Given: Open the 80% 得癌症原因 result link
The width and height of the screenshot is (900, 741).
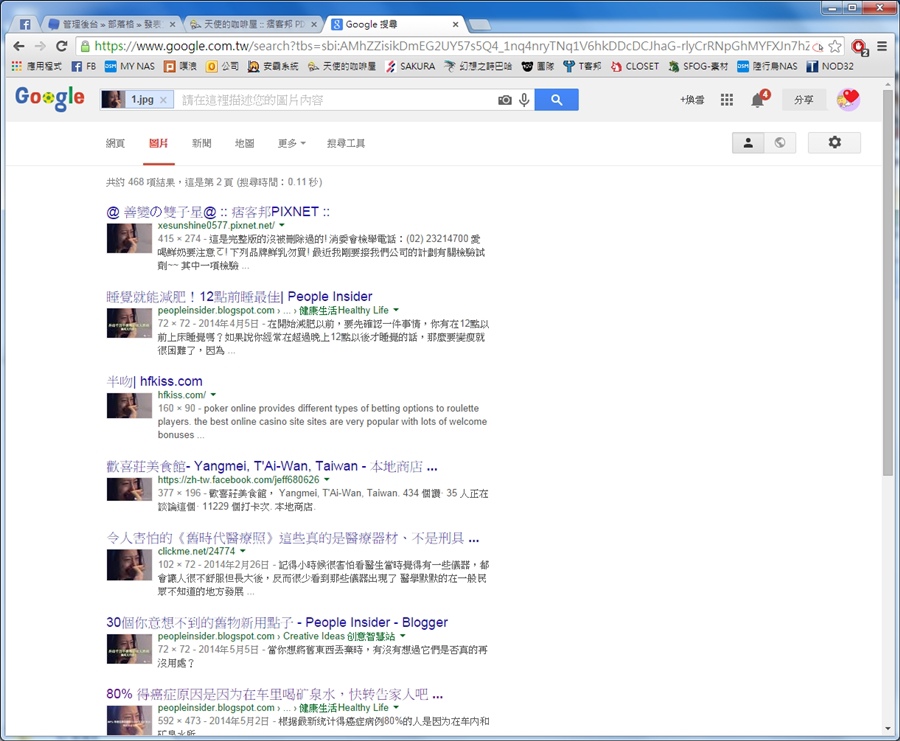Looking at the screenshot, I should click(x=275, y=695).
